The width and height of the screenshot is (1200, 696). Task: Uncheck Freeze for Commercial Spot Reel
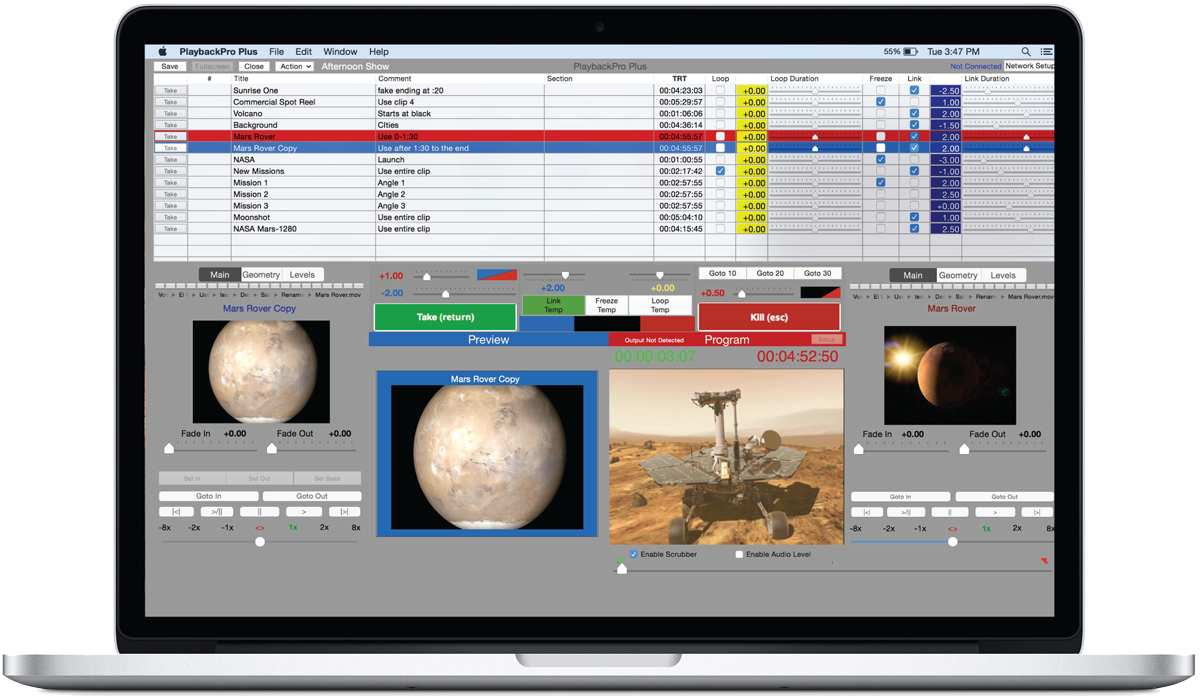coord(880,102)
